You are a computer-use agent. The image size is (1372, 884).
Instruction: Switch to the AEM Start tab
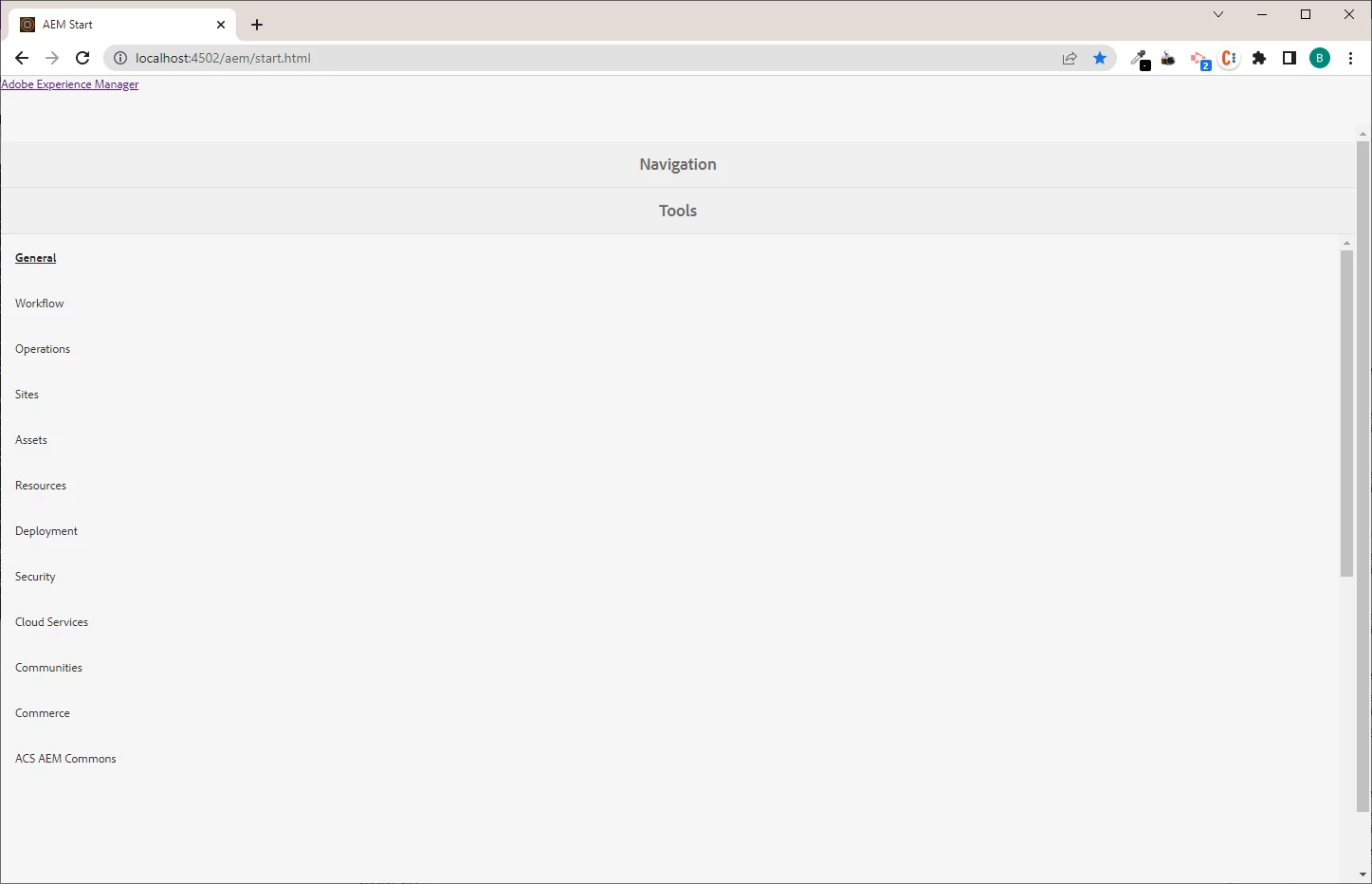click(x=121, y=25)
